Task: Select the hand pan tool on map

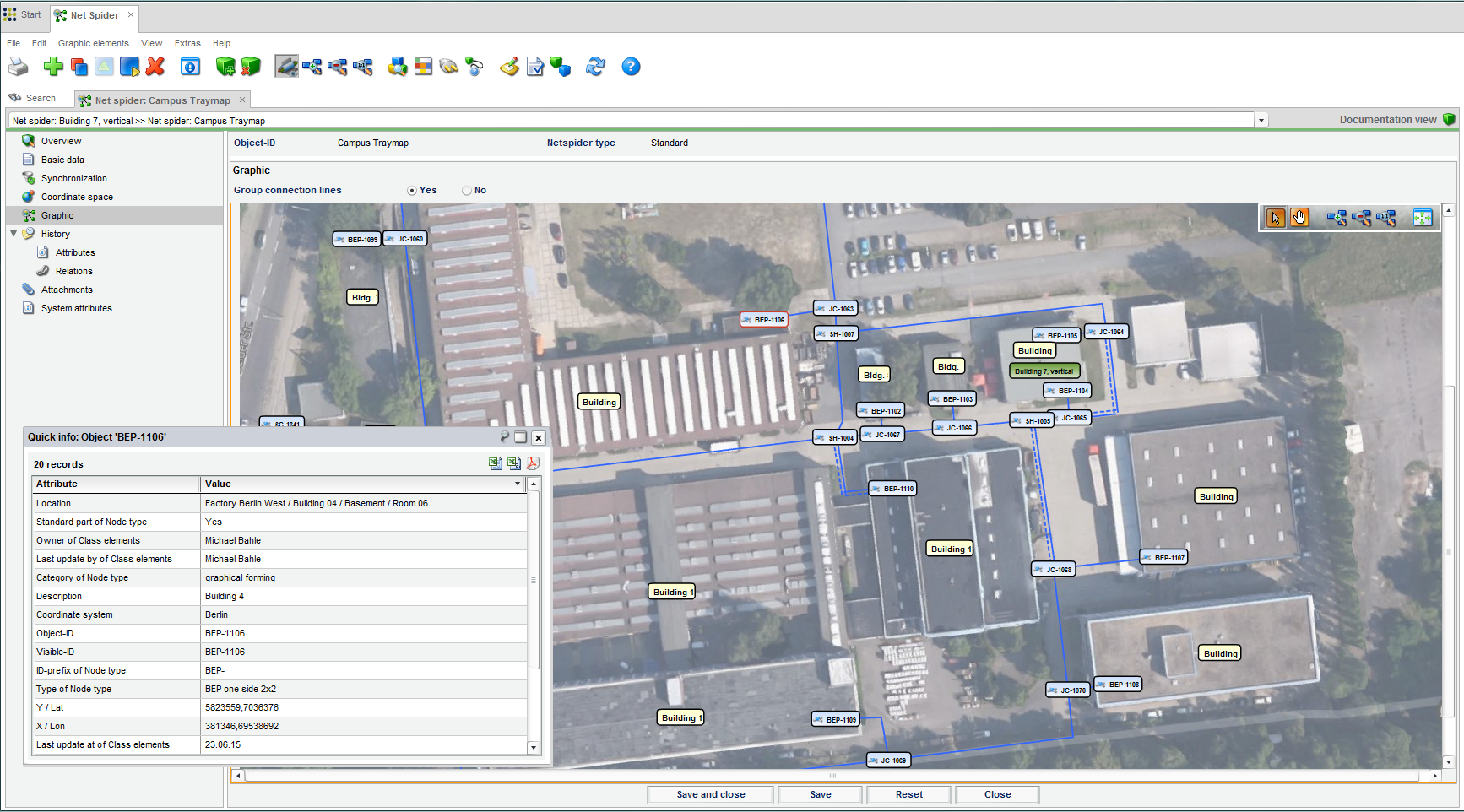Action: pos(1299,218)
